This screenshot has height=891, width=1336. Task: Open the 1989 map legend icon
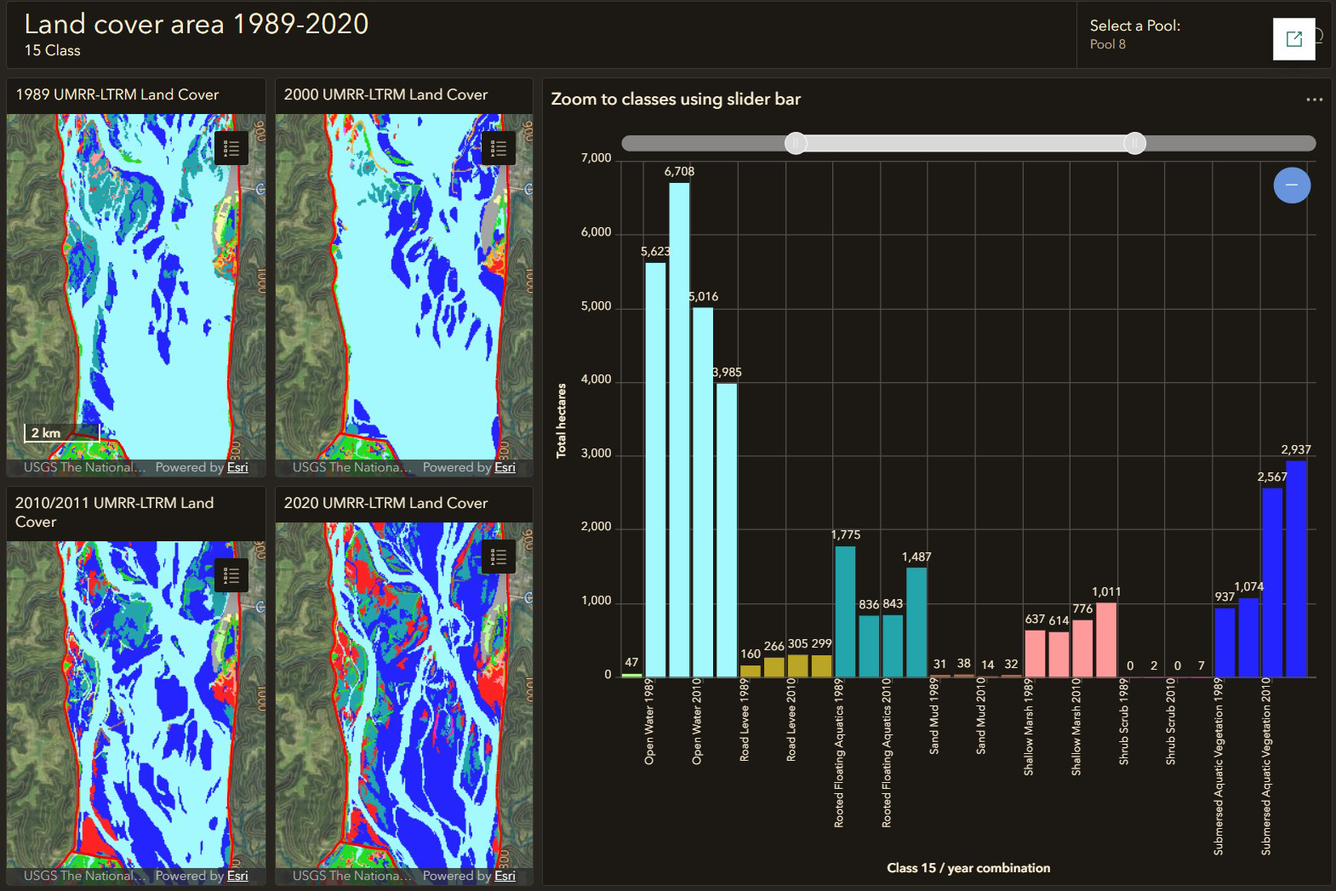232,149
